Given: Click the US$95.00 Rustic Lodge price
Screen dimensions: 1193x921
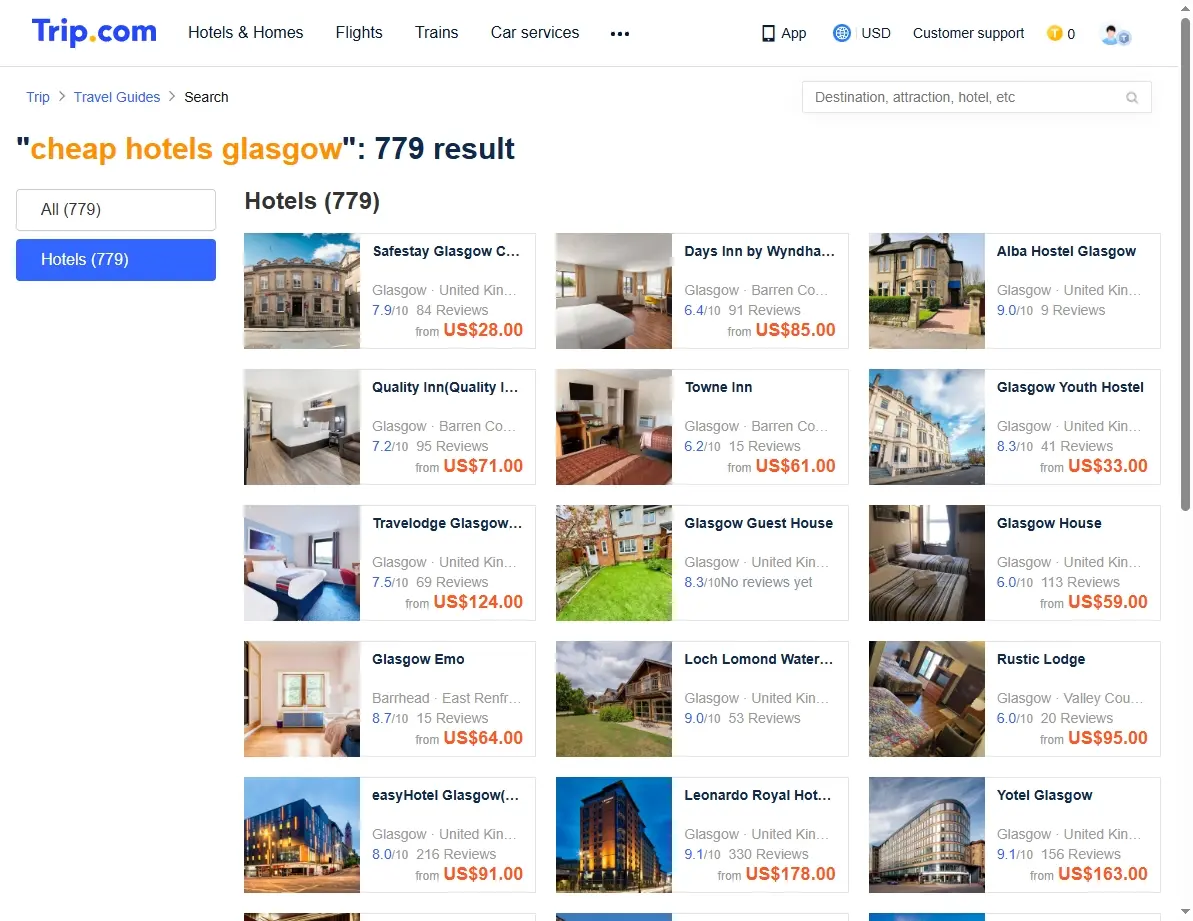Looking at the screenshot, I should [1108, 738].
